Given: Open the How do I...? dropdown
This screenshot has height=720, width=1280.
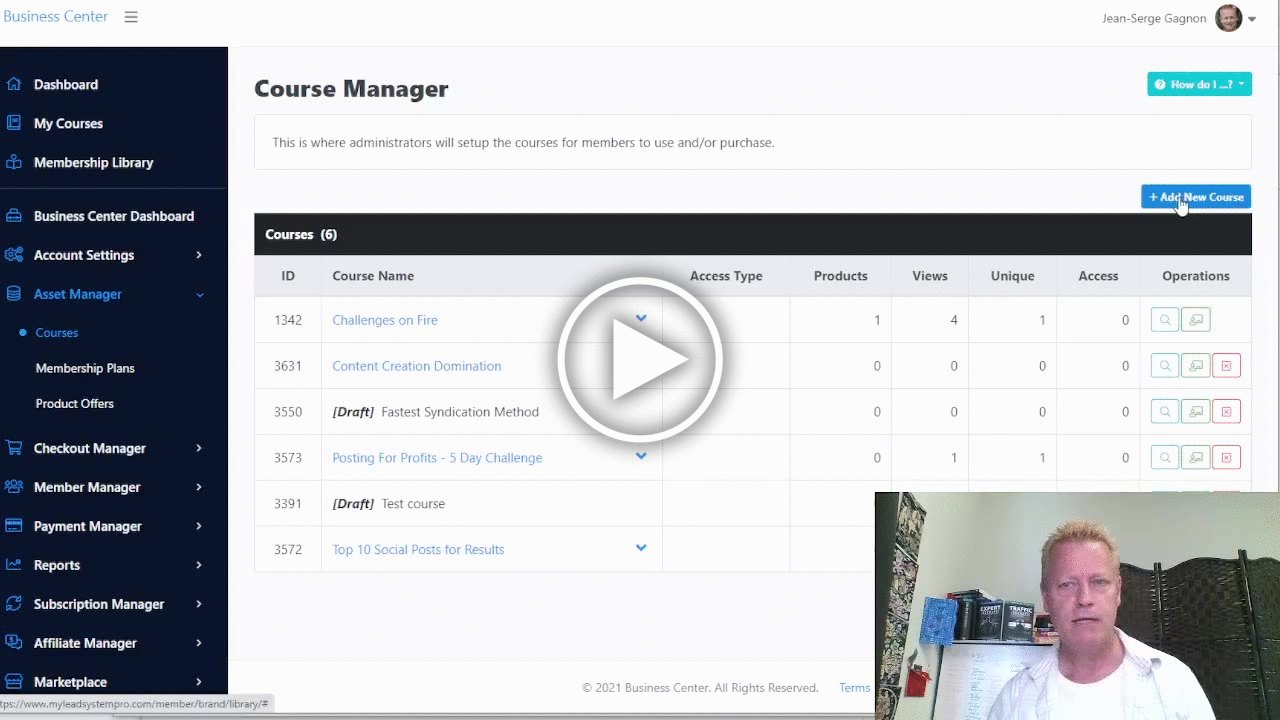Looking at the screenshot, I should [1199, 84].
